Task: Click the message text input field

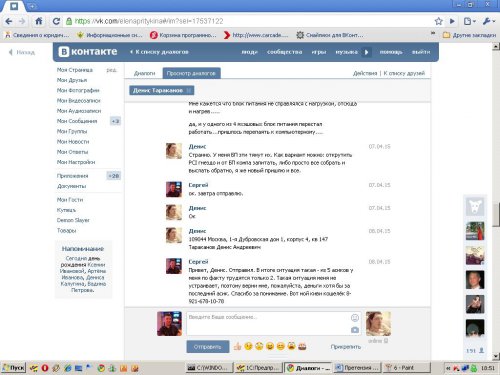Action: pos(268,323)
